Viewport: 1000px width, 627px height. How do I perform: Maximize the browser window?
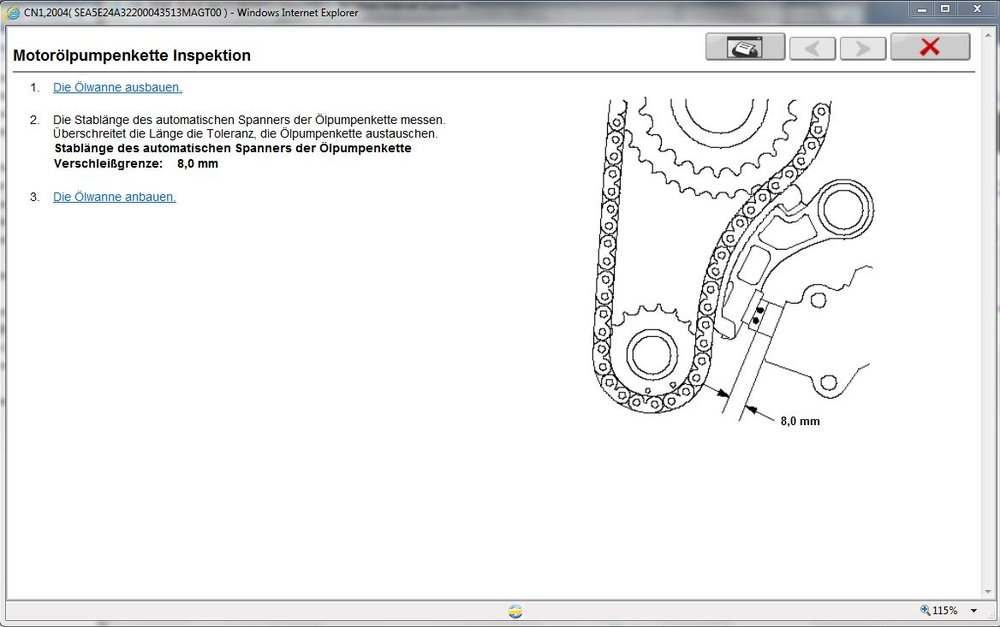(x=944, y=9)
